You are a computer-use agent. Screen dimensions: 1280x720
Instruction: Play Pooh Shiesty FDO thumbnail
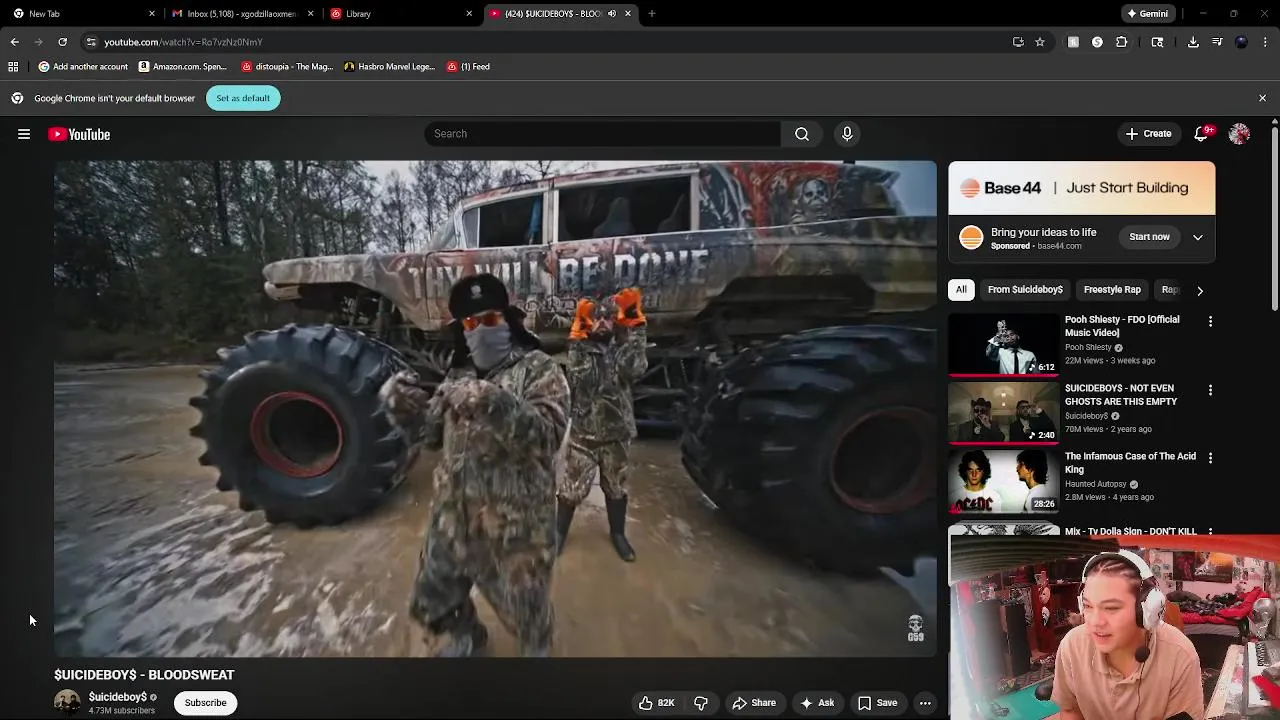[x=1003, y=345]
